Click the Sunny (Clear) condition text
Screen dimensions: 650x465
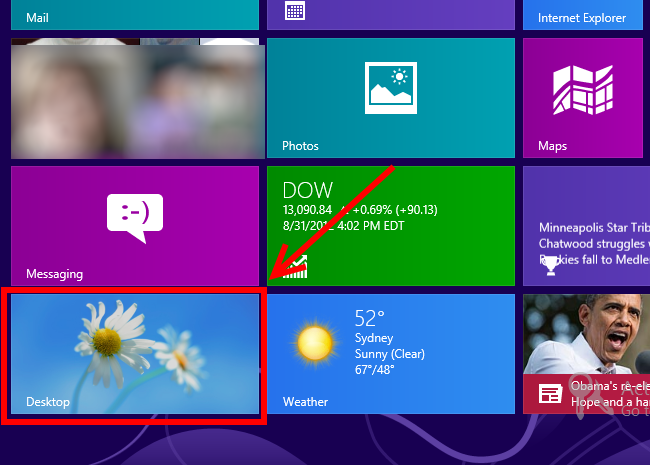pyautogui.click(x=390, y=354)
